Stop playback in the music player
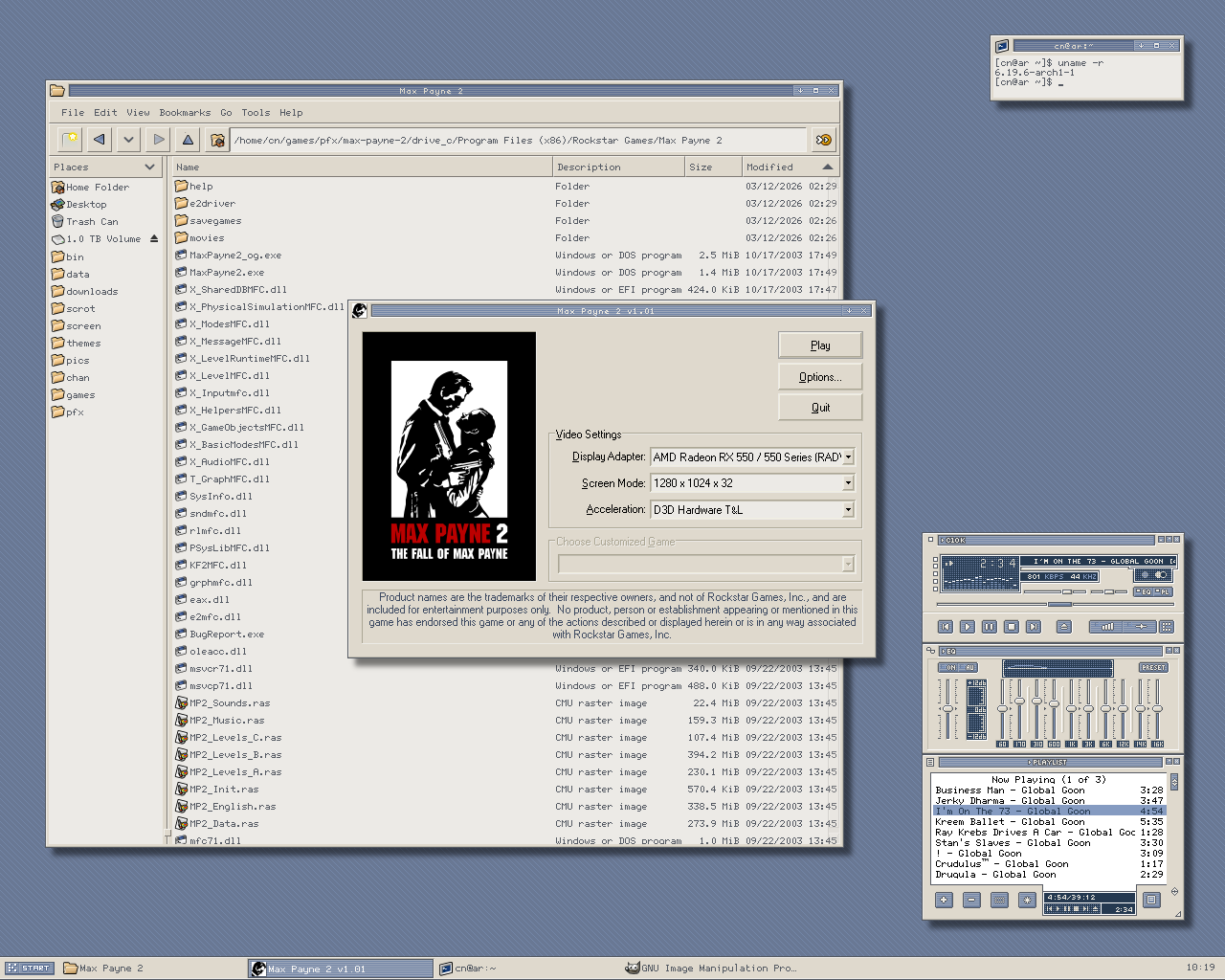1225x980 pixels. tap(1012, 627)
